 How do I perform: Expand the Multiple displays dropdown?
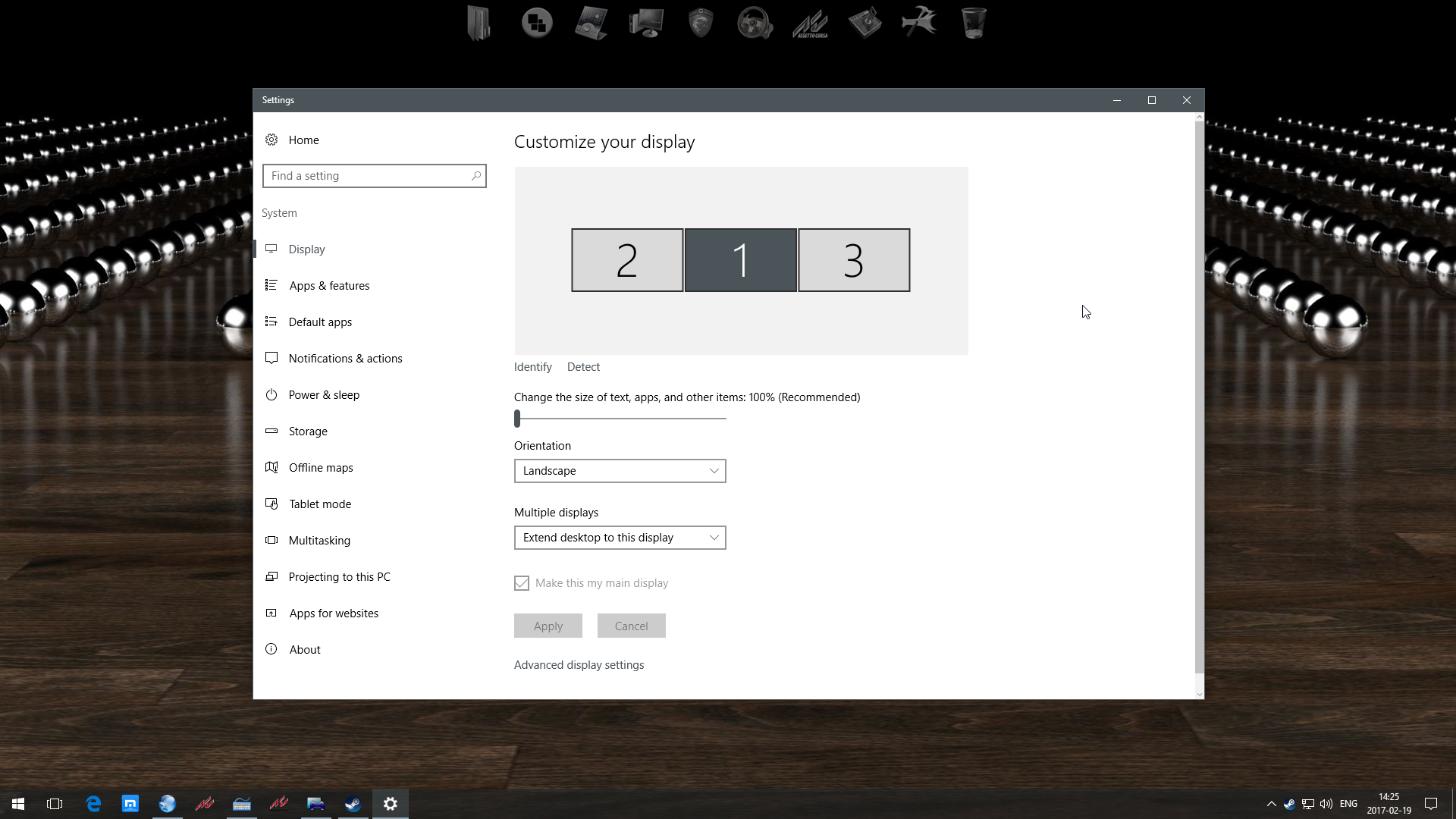point(620,538)
